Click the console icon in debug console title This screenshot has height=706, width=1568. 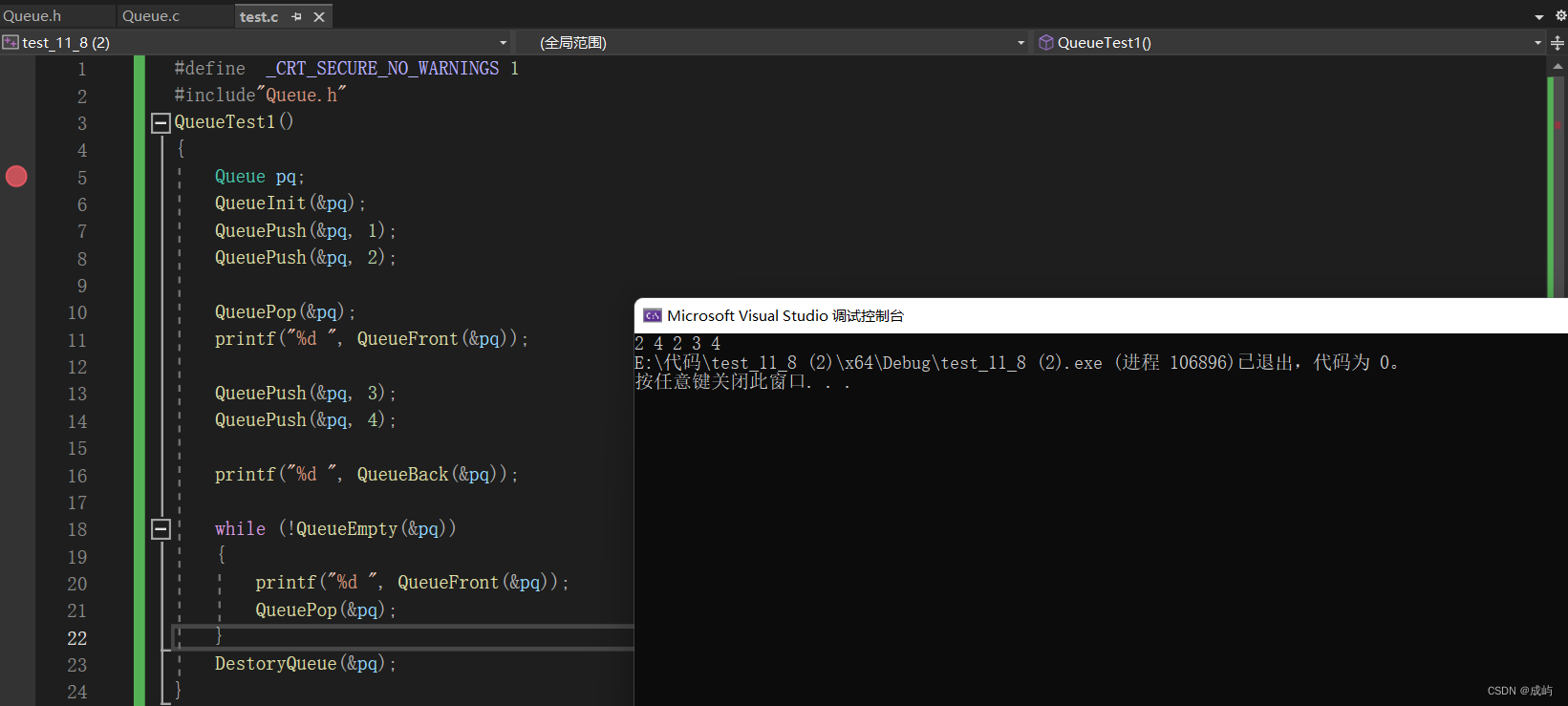pos(653,315)
